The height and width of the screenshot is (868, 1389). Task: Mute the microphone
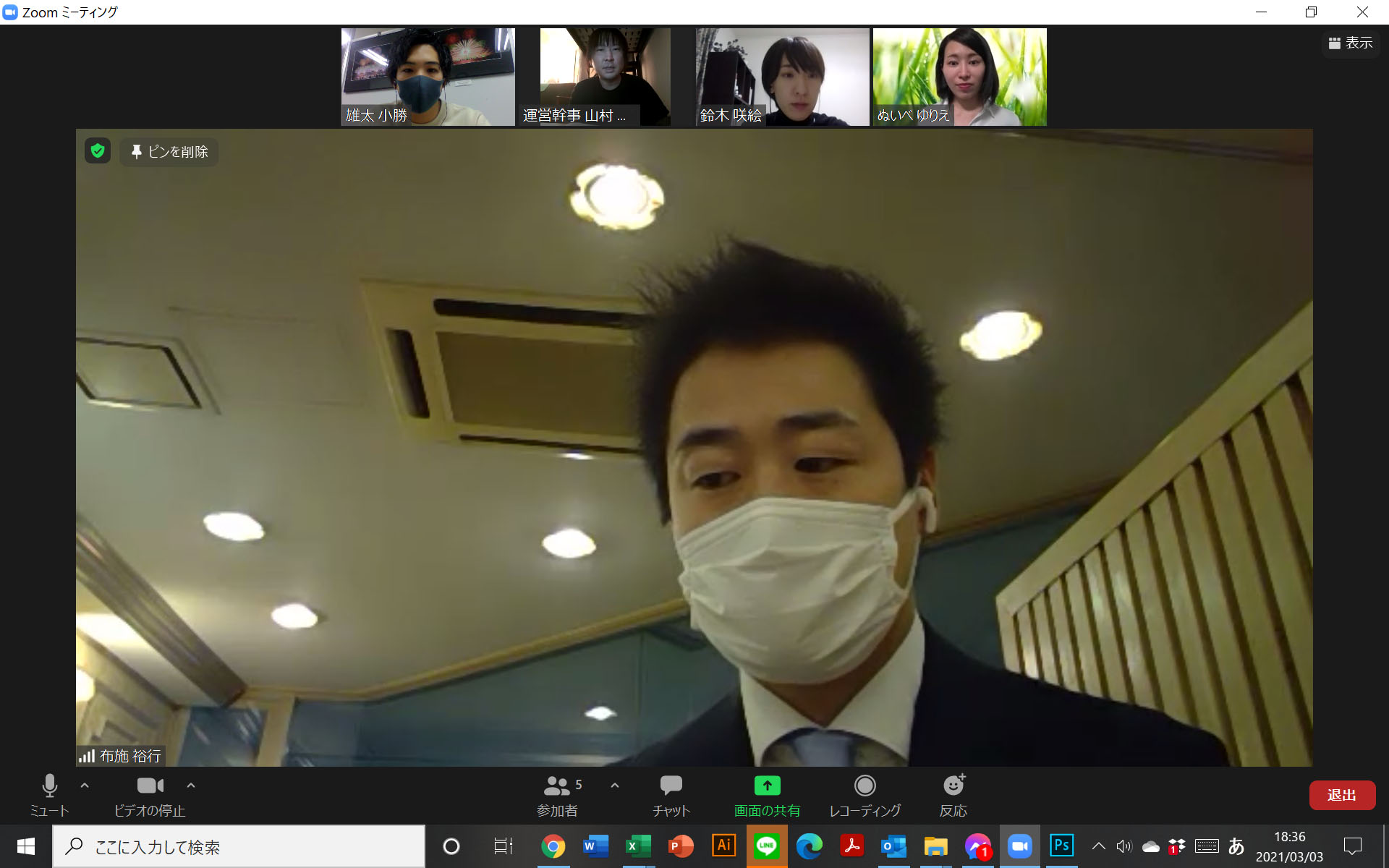pyautogui.click(x=49, y=786)
